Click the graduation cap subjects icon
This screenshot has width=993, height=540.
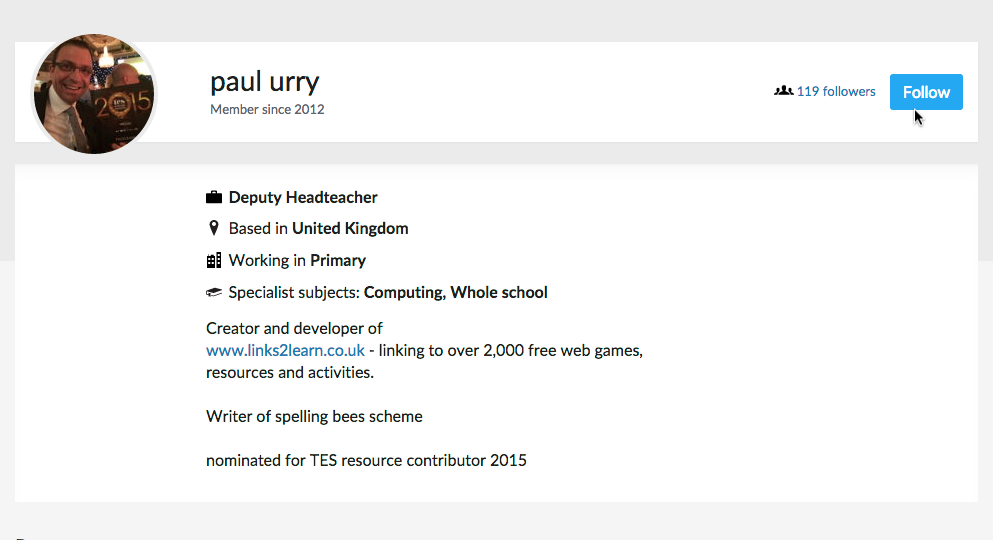coord(213,293)
